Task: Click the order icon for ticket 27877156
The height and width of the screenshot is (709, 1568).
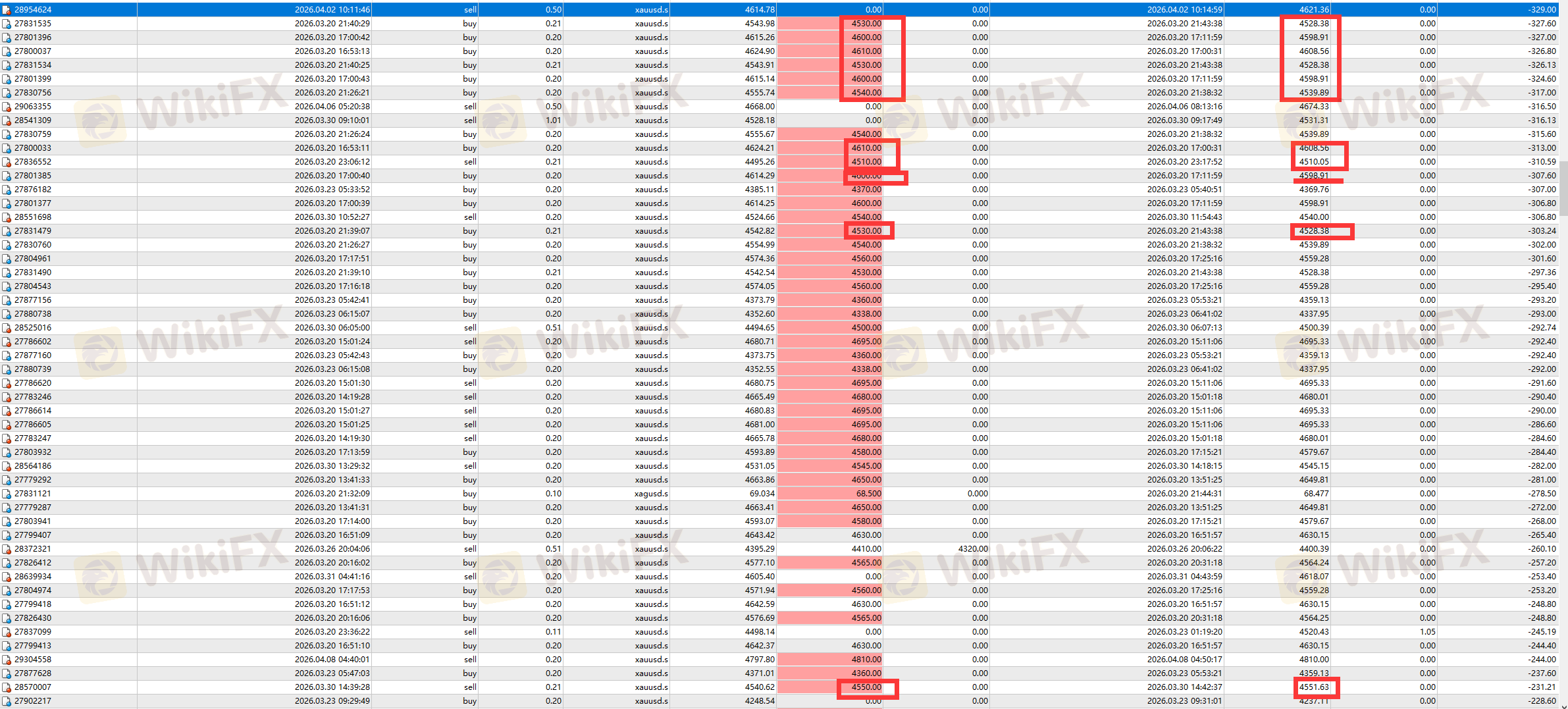Action: coord(7,300)
